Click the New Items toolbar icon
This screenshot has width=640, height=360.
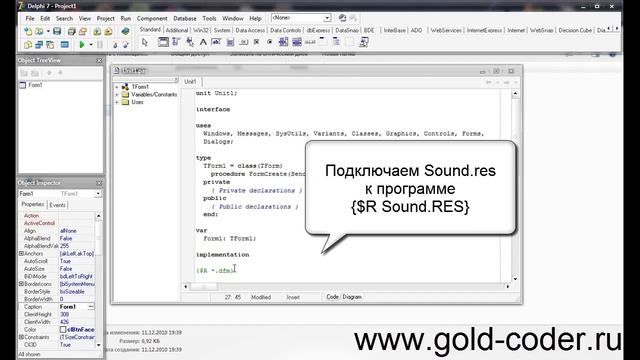(28, 31)
